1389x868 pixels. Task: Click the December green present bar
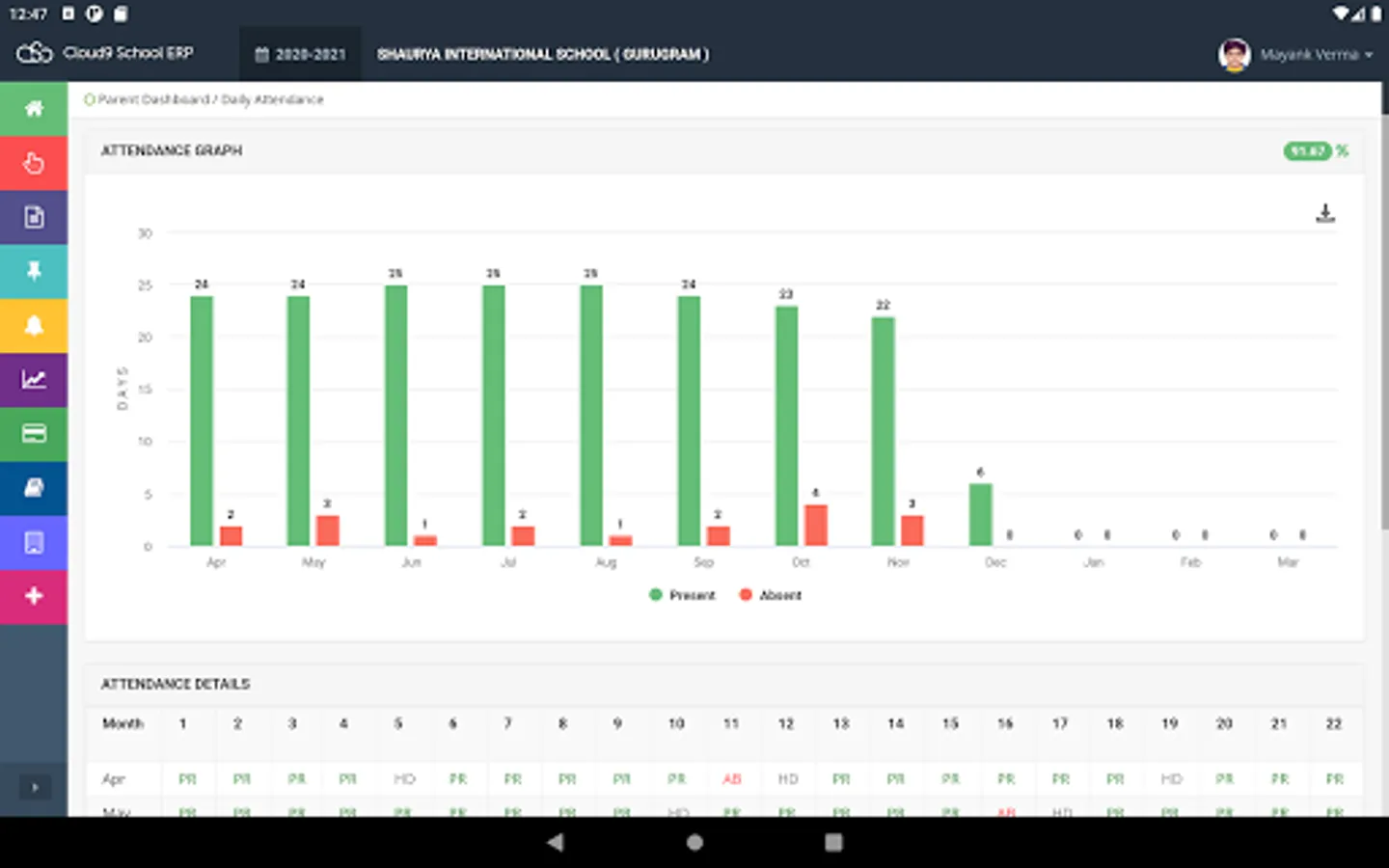click(981, 514)
